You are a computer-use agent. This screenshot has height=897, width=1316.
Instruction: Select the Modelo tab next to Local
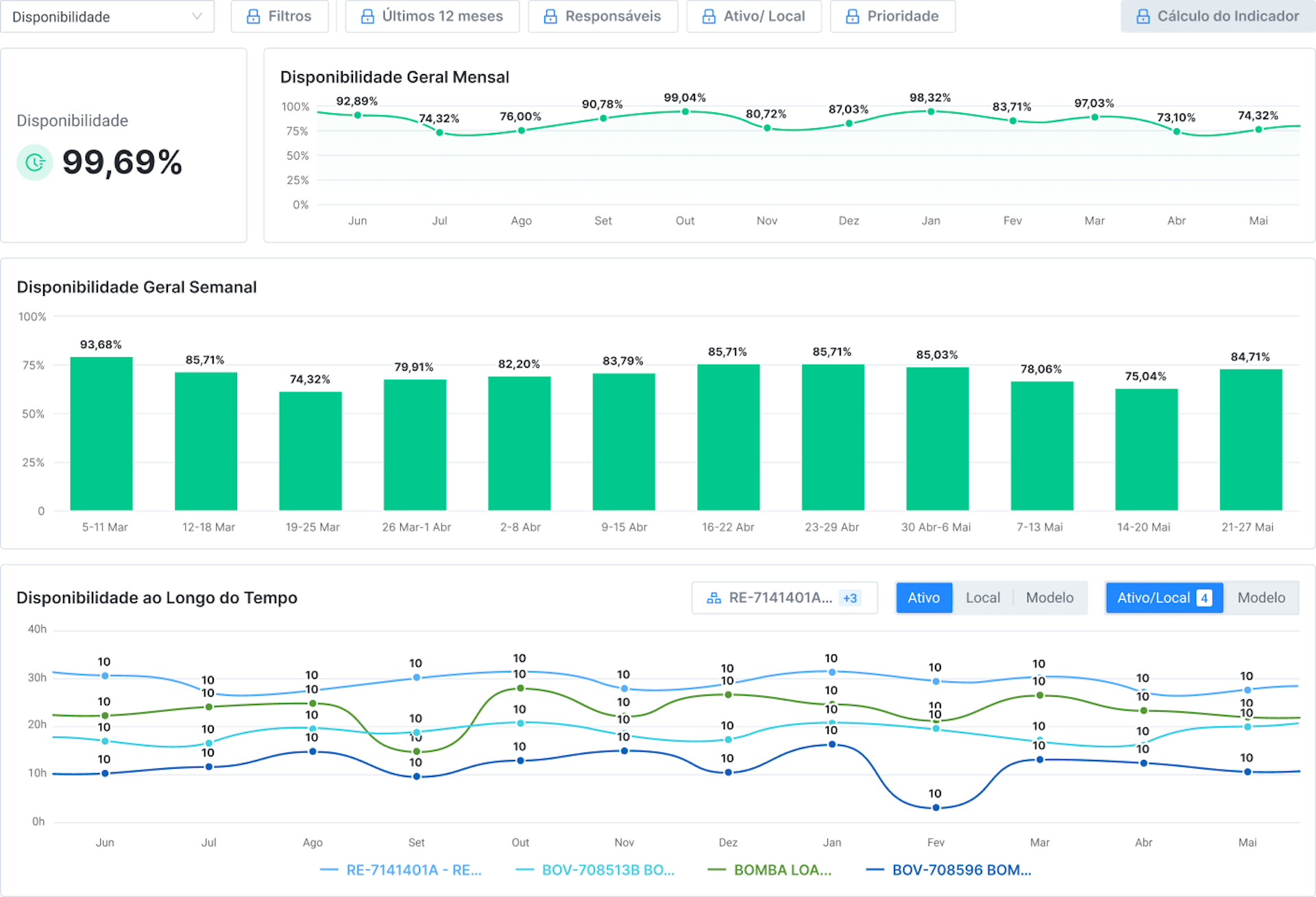pyautogui.click(x=1049, y=598)
